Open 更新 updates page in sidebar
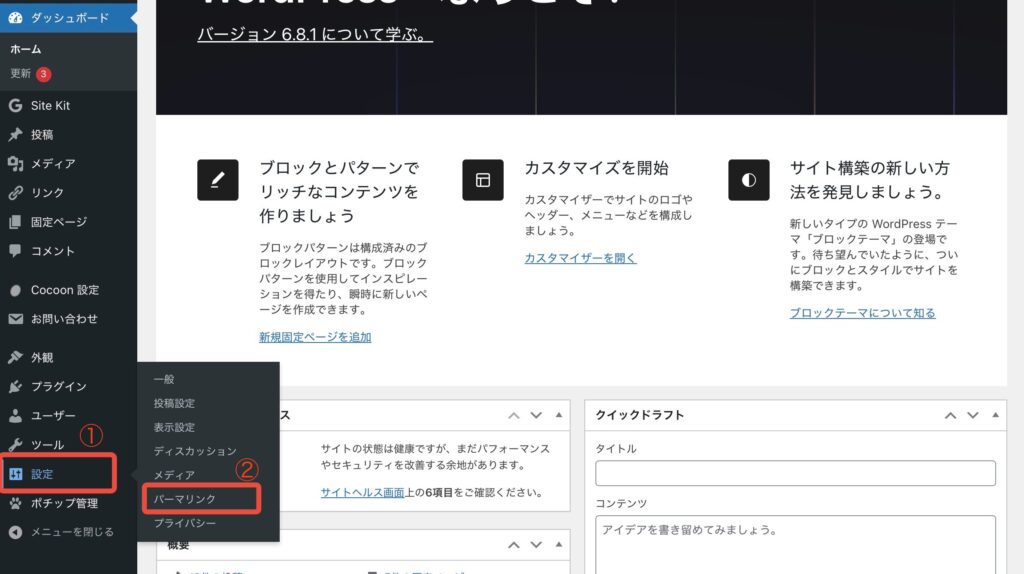Screen dimensions: 1024x574 [x=20, y=73]
